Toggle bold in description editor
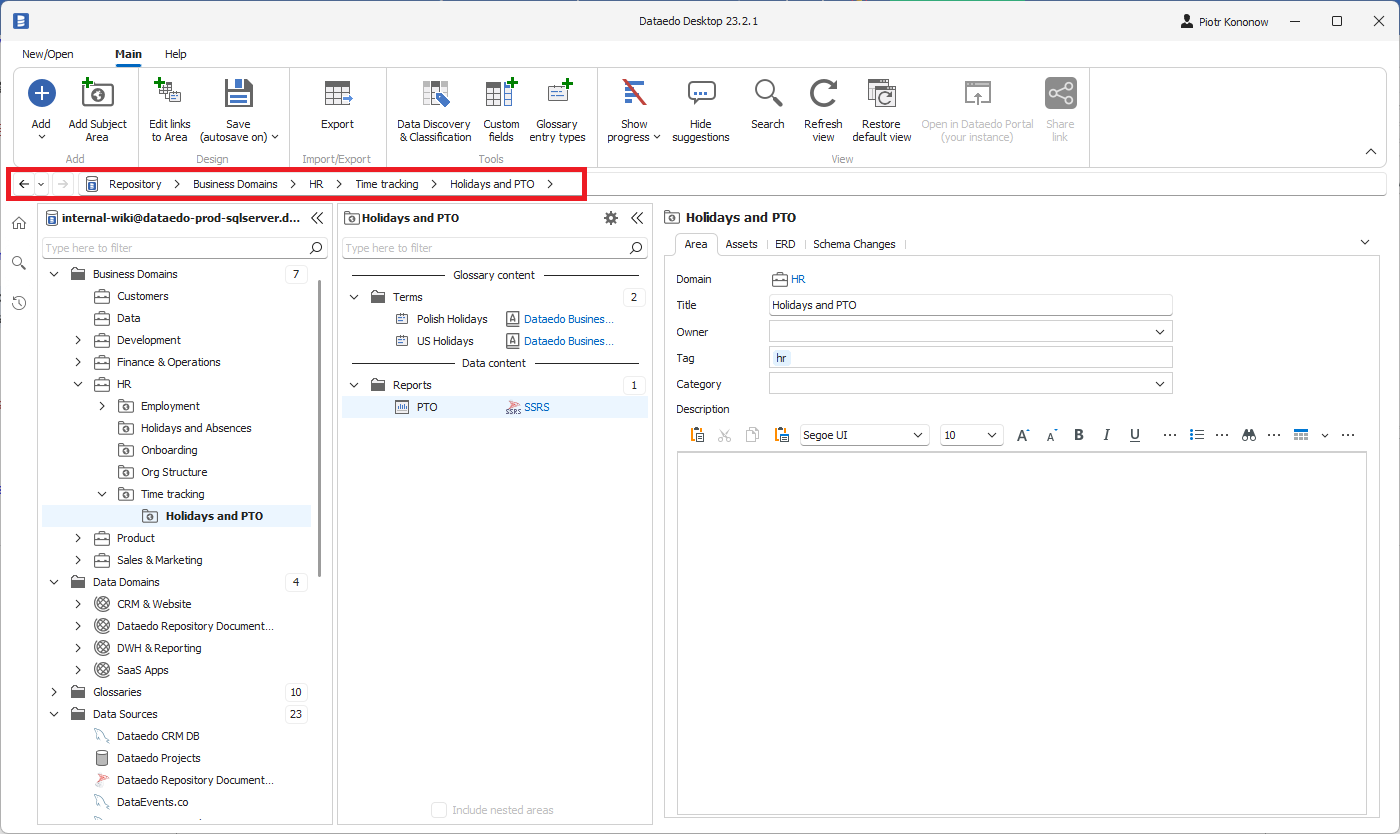The image size is (1400, 834). click(1079, 435)
